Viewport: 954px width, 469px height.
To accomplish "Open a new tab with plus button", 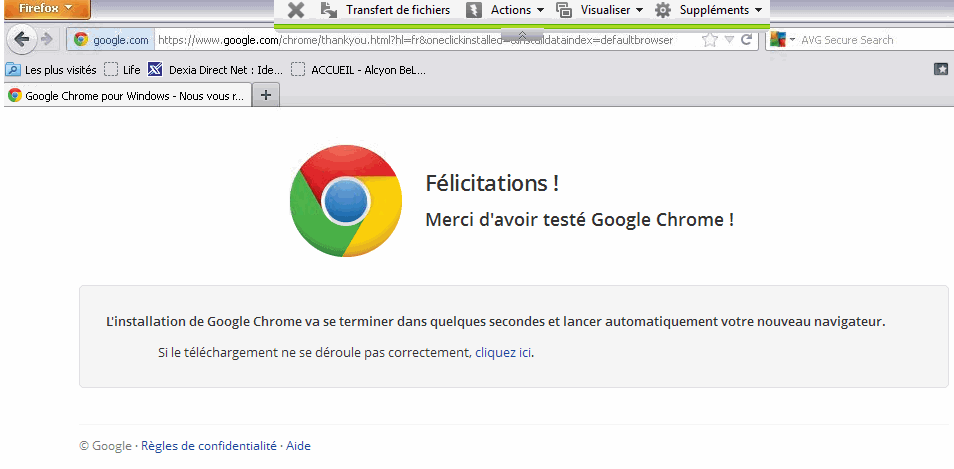I will tap(266, 96).
